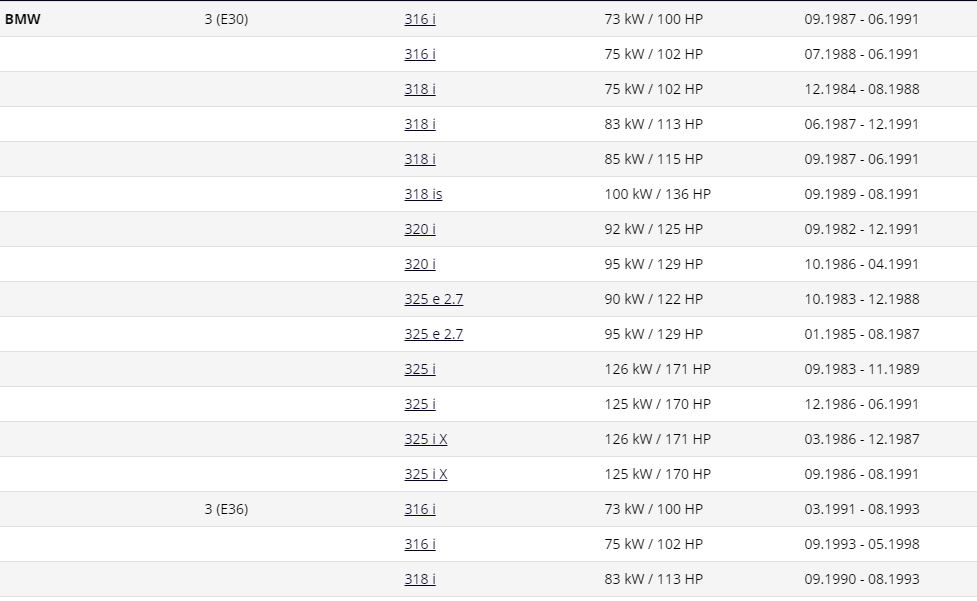Select the 318 i link with 85 kW / 115 HP
Viewport: 977px width, 601px height.
[x=419, y=159]
